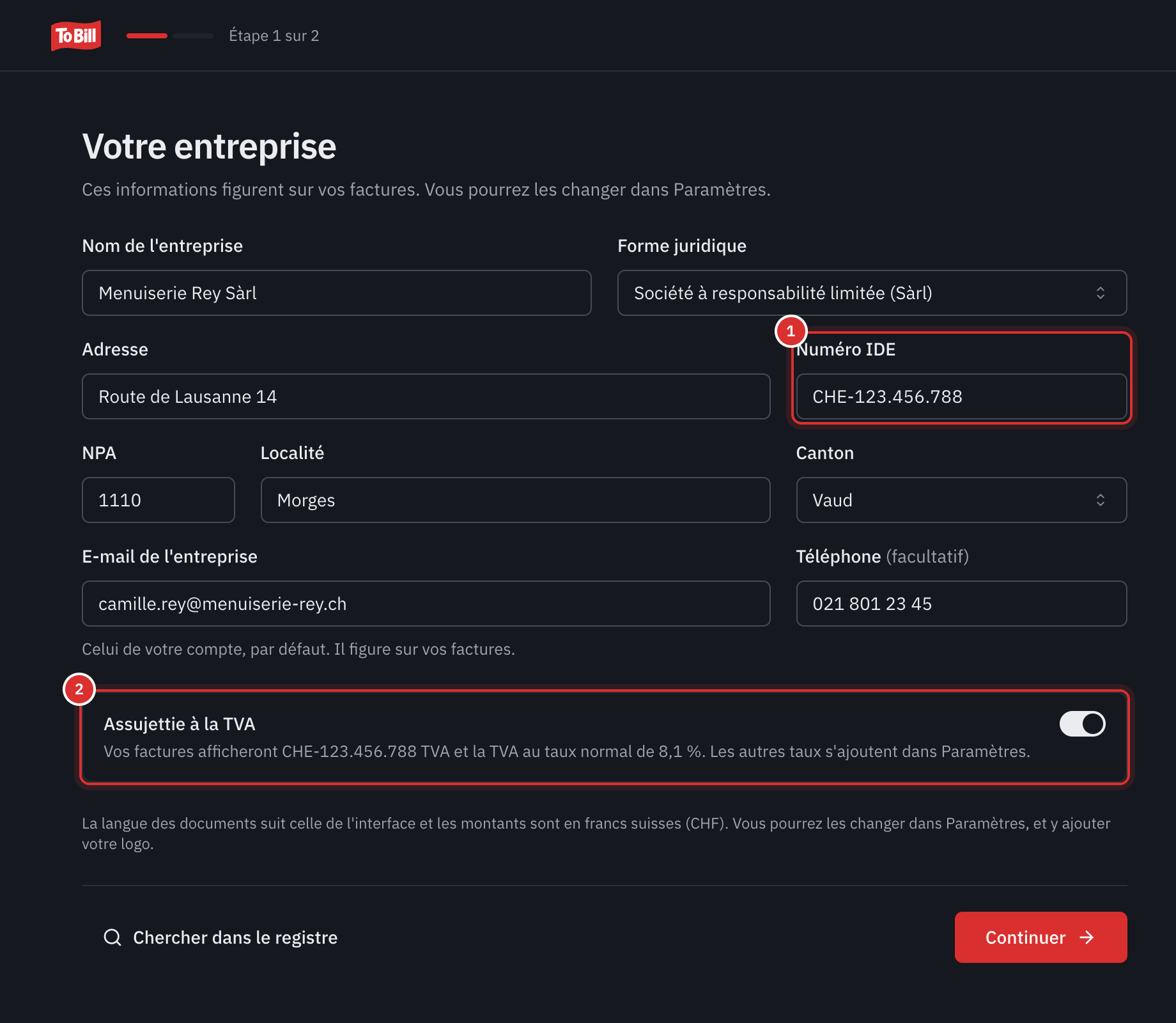Click the ToBill logo
Screen dimensions: 1176x1023
coord(76,36)
